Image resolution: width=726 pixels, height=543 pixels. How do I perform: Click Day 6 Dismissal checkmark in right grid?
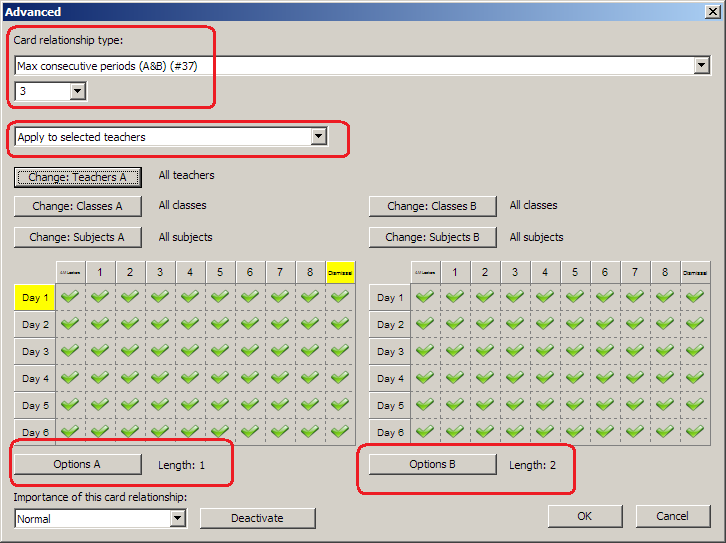[x=695, y=431]
